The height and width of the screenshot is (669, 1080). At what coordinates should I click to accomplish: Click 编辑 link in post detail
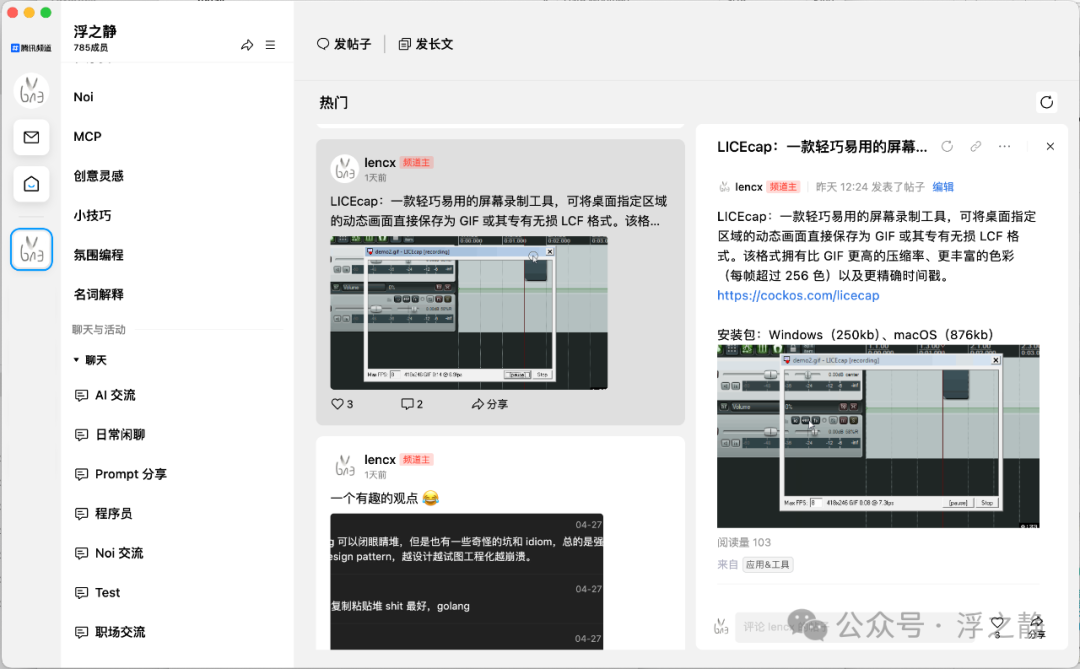943,187
